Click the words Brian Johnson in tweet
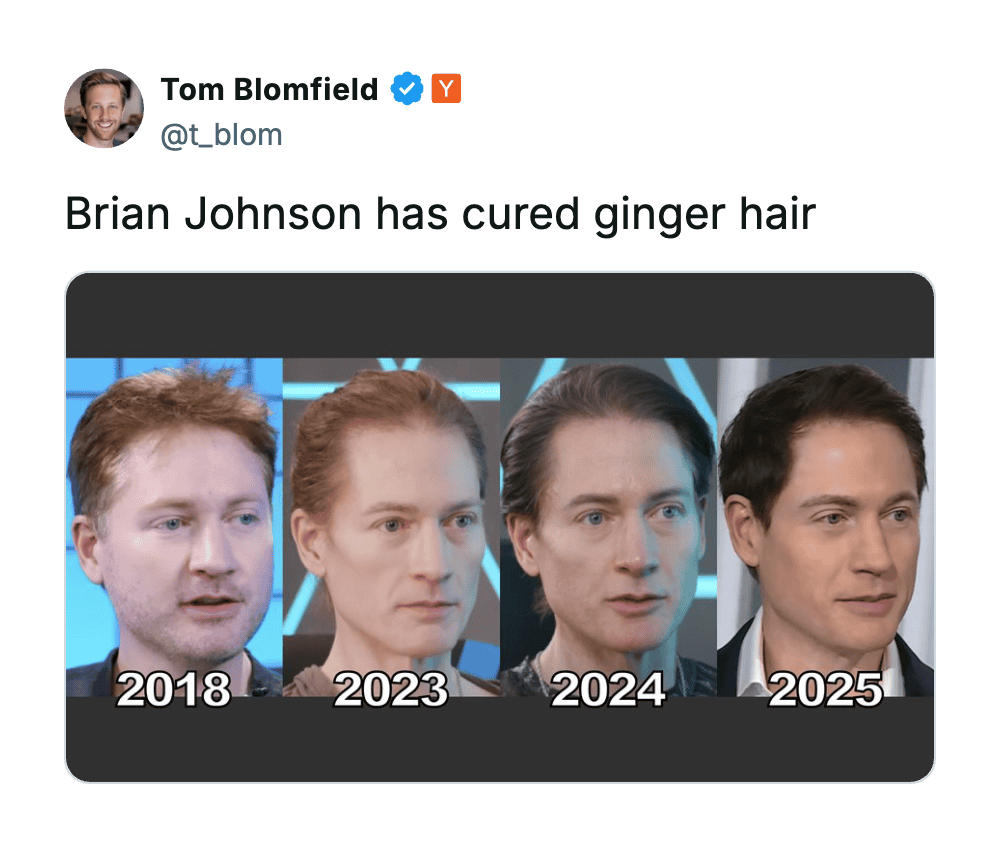 [x=213, y=213]
